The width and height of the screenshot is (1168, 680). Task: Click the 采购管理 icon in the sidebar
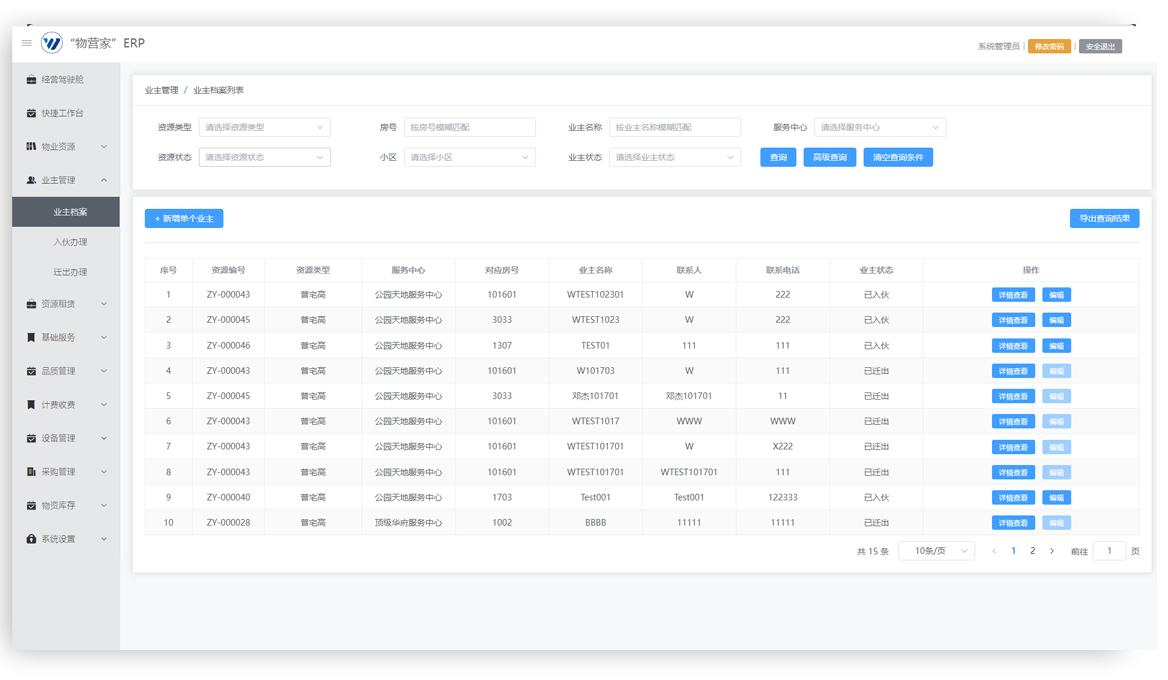click(32, 472)
